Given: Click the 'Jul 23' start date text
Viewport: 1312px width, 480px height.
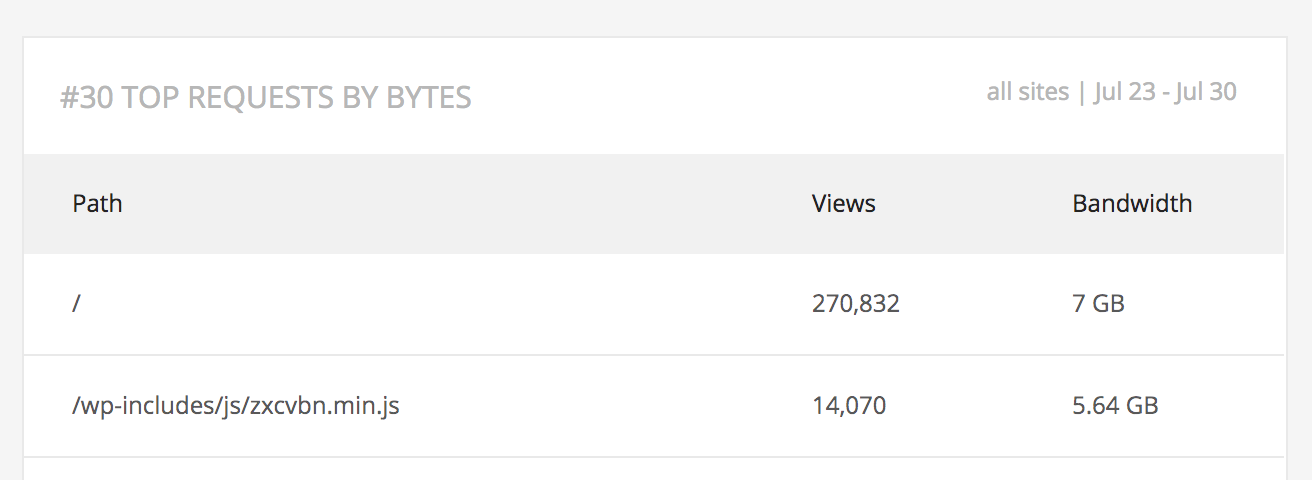Looking at the screenshot, I should coord(1123,92).
